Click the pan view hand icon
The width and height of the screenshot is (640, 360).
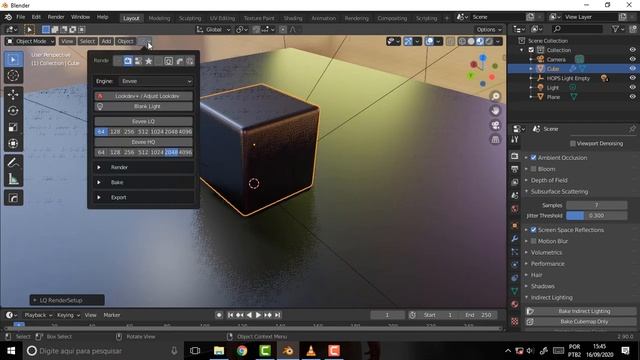click(x=495, y=111)
